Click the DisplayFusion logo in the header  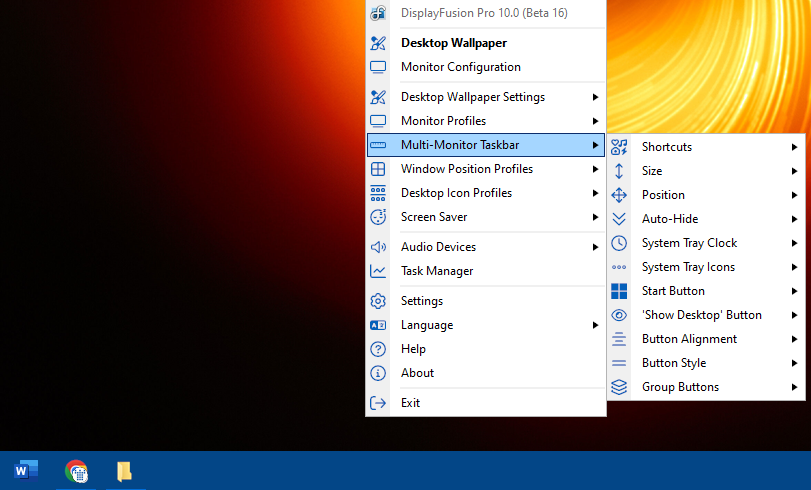tap(378, 13)
